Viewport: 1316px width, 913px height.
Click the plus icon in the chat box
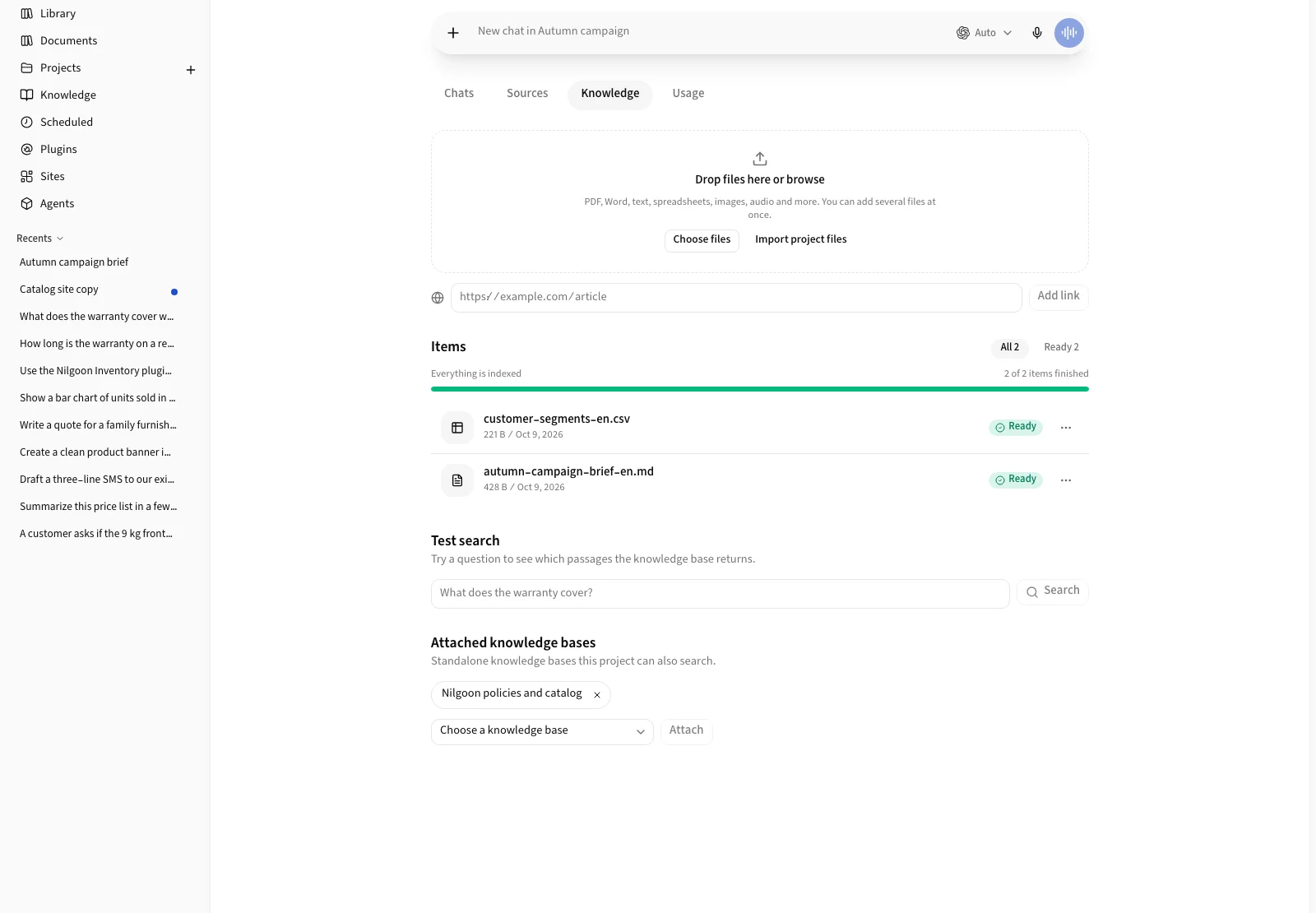[453, 33]
